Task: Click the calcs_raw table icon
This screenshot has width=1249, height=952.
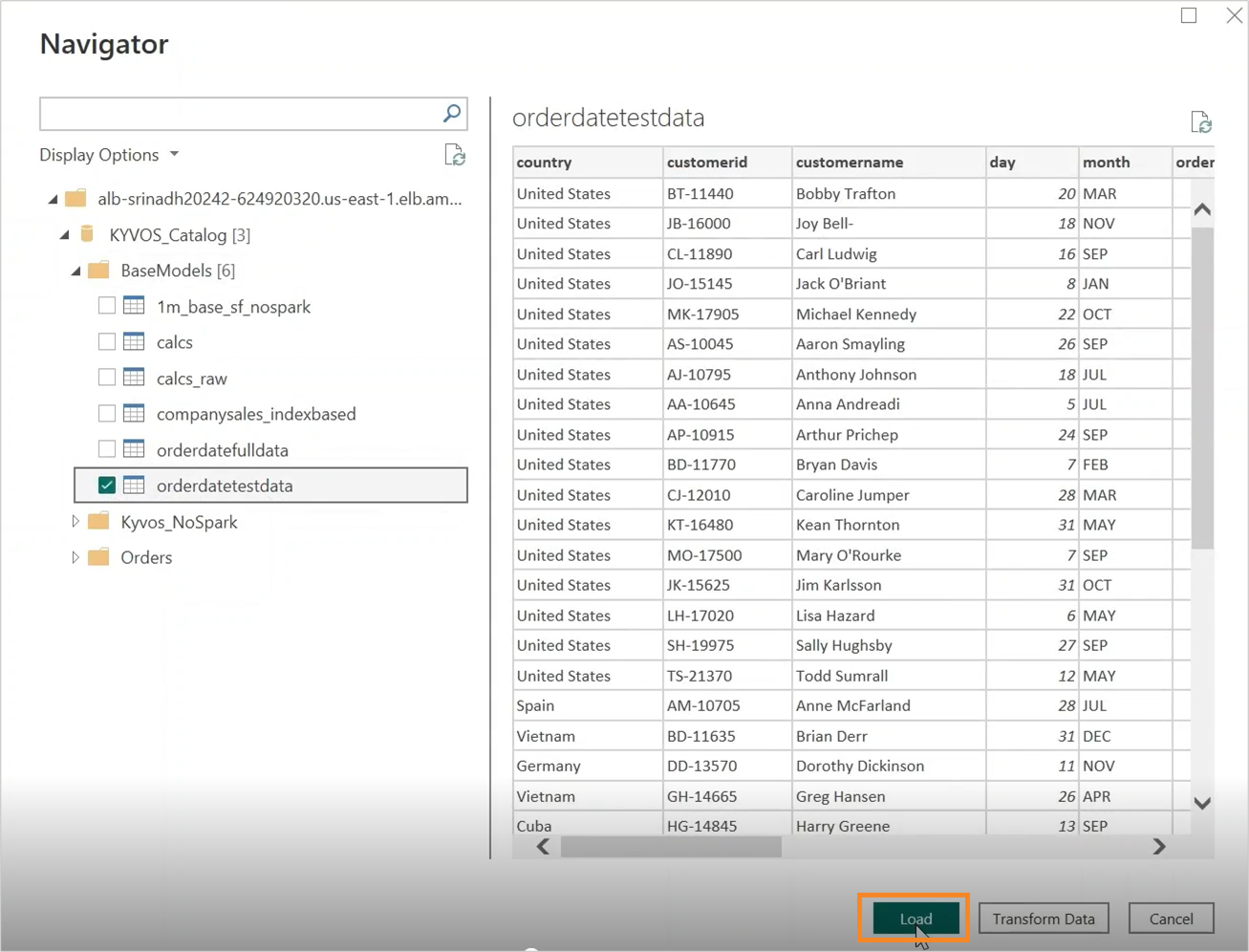Action: click(x=134, y=378)
